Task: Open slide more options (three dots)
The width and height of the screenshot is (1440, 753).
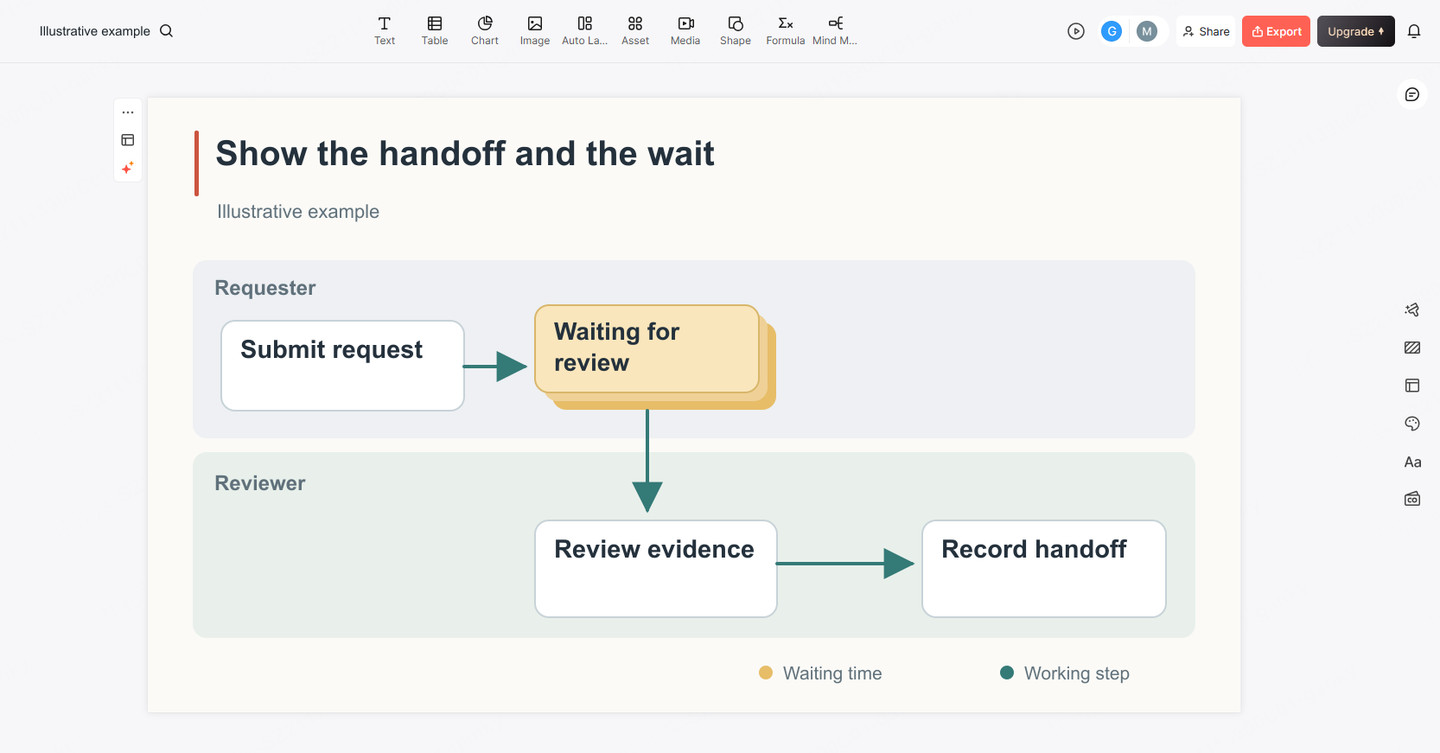Action: coord(128,112)
